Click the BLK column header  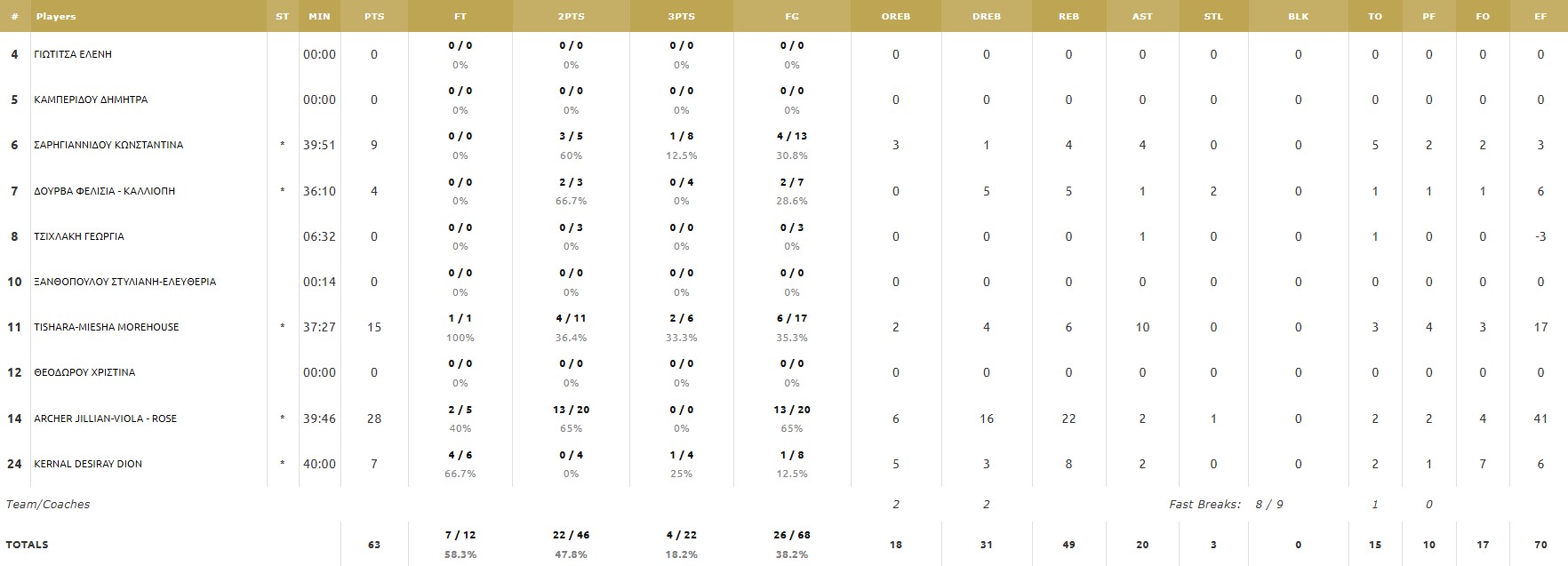coord(1298,16)
